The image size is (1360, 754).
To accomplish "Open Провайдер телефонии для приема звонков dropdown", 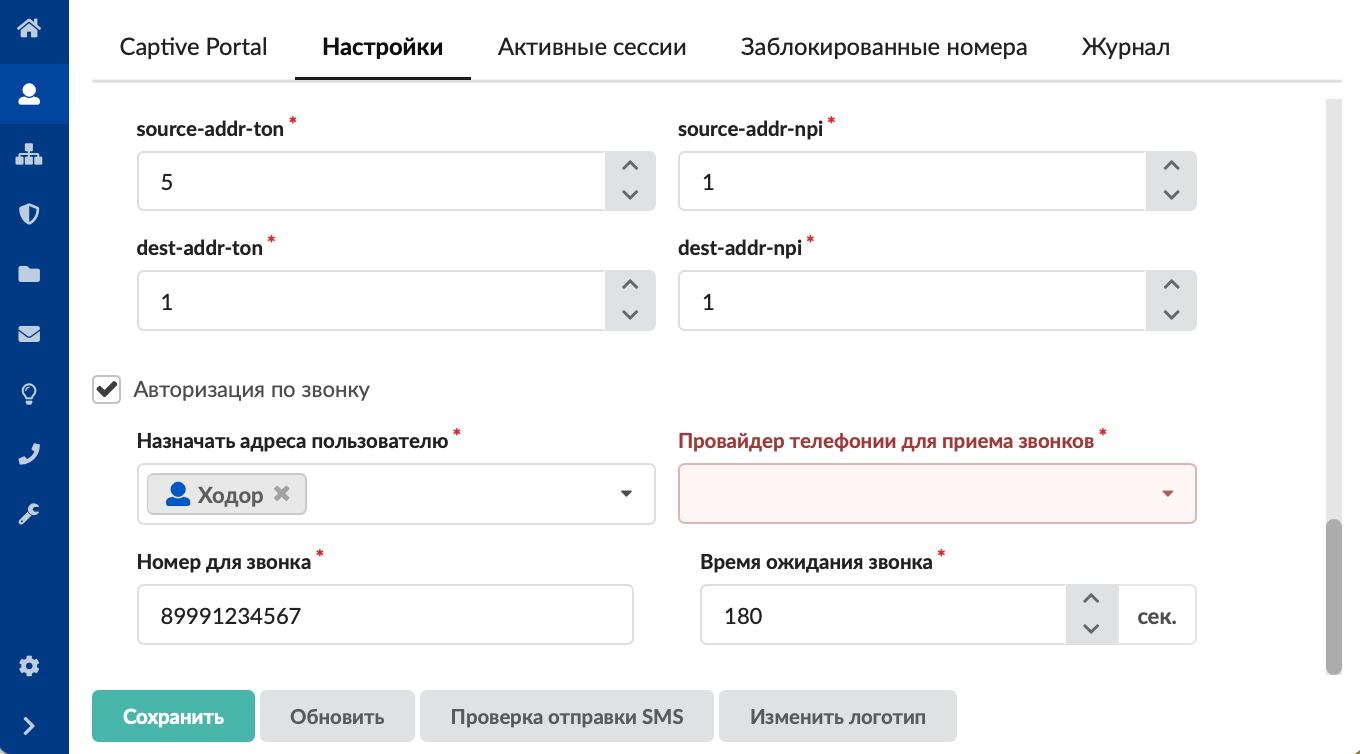I will [1167, 494].
